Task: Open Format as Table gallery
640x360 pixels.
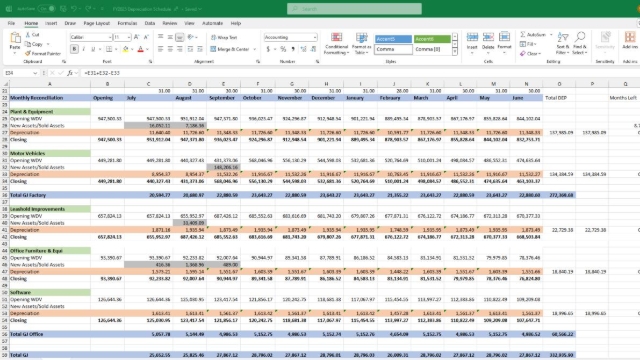Action: pos(361,43)
